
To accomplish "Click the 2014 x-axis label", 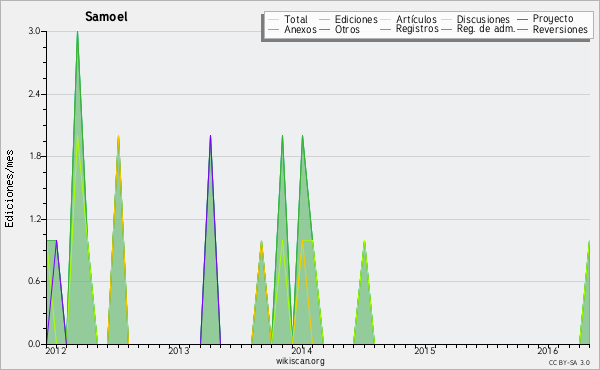I will [302, 351].
